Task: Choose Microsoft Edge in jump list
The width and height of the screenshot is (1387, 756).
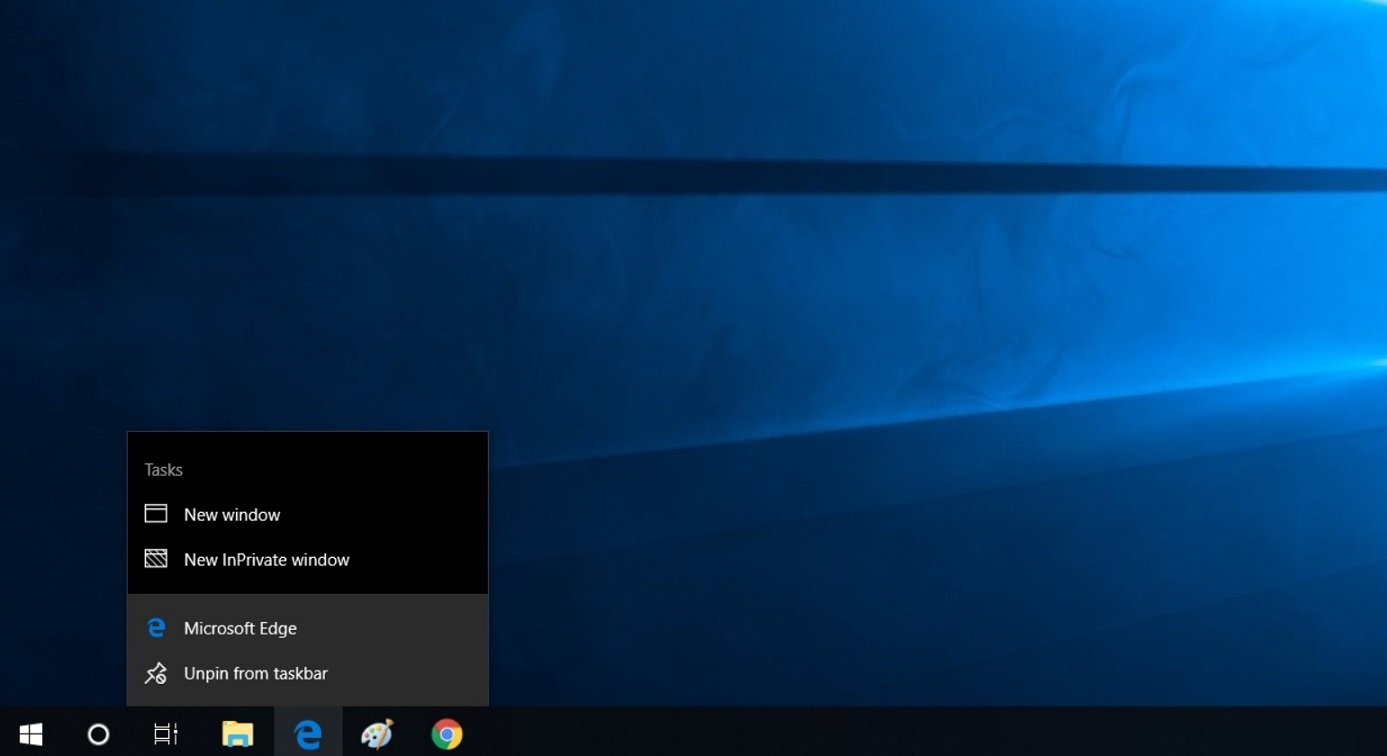Action: point(308,628)
